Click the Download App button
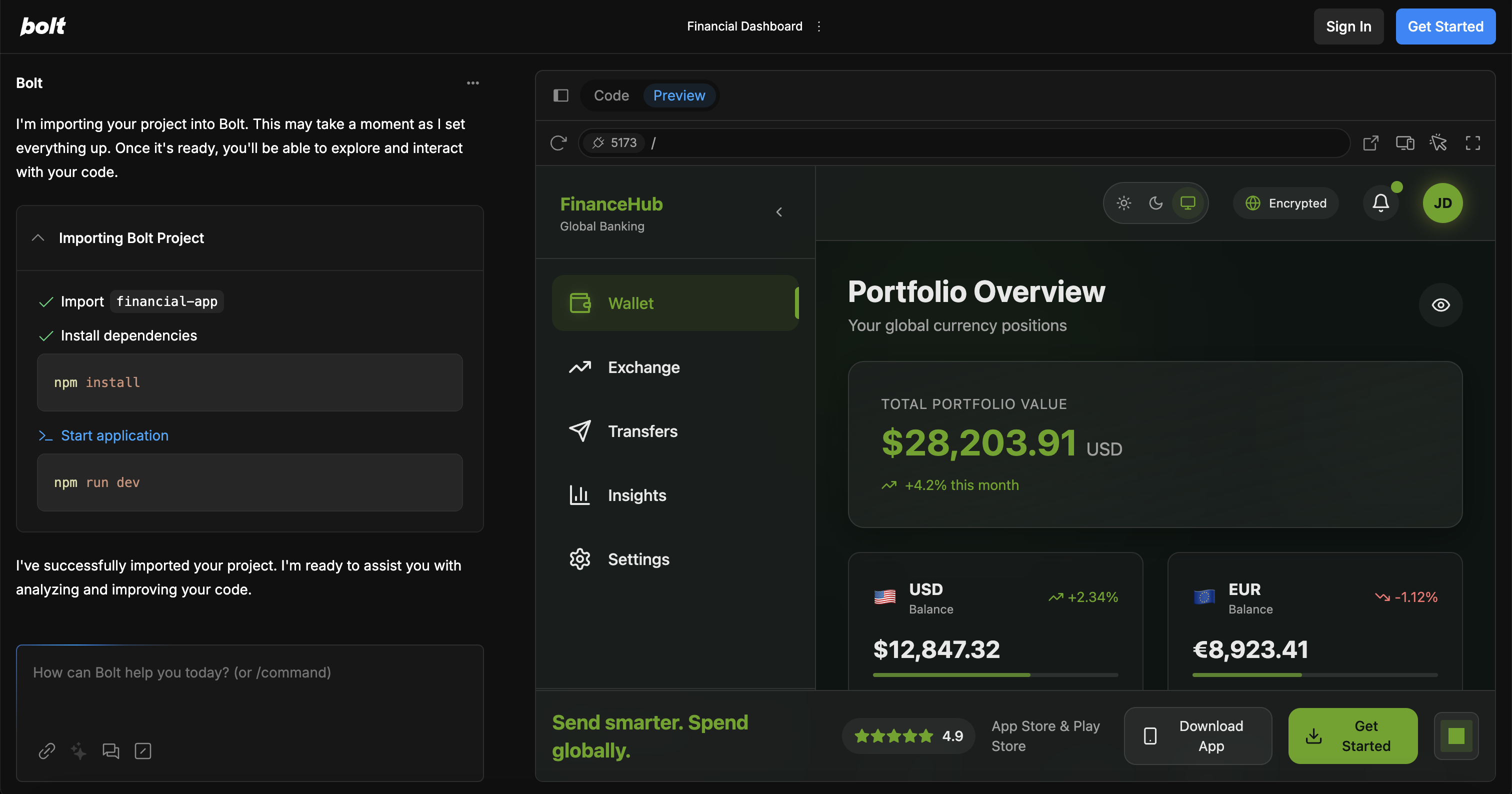Viewport: 1512px width, 794px height. pyautogui.click(x=1197, y=736)
